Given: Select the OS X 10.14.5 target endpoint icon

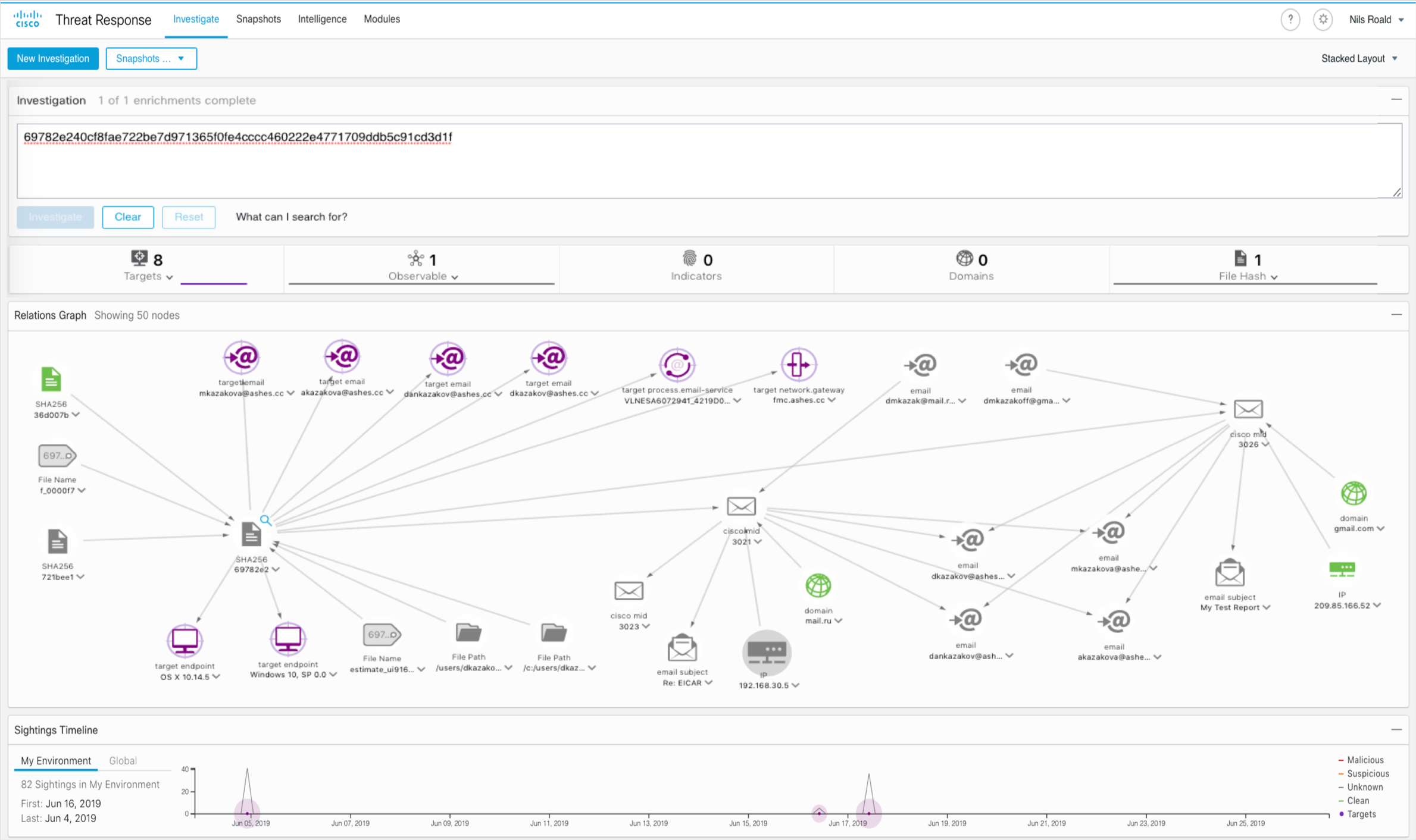Looking at the screenshot, I should tap(185, 641).
